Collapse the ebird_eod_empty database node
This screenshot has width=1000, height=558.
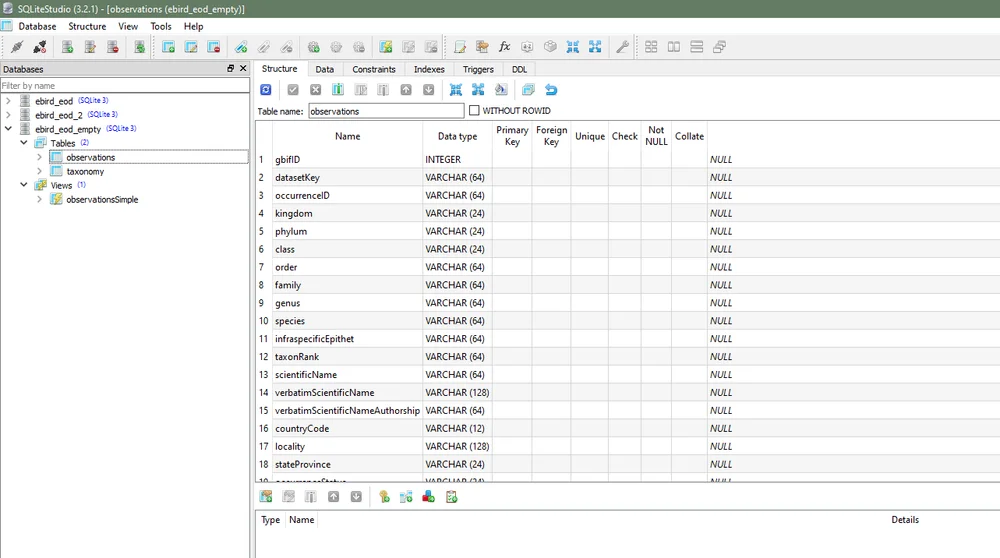tap(8, 129)
